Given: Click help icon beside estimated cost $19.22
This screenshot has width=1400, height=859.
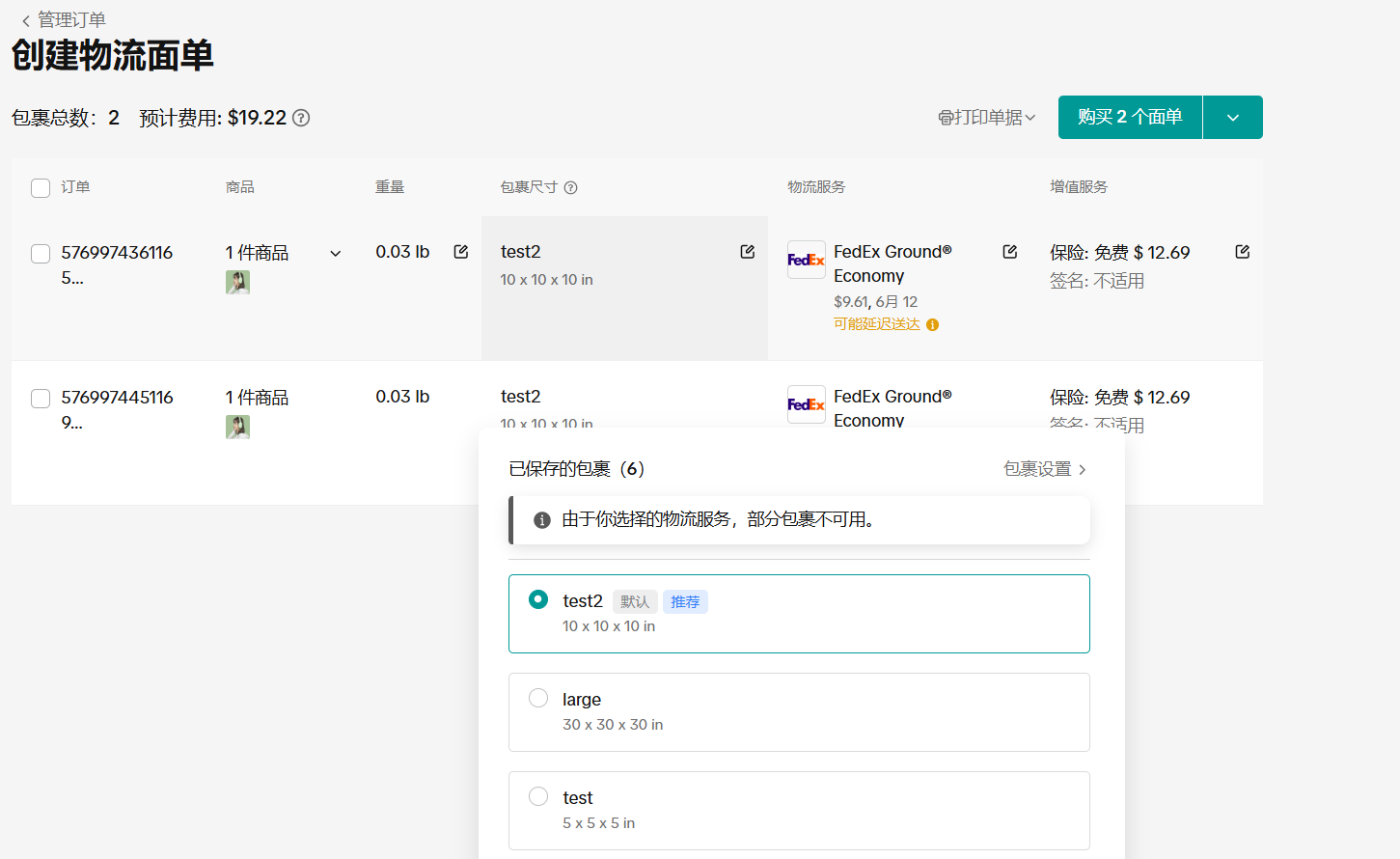Looking at the screenshot, I should tap(301, 118).
